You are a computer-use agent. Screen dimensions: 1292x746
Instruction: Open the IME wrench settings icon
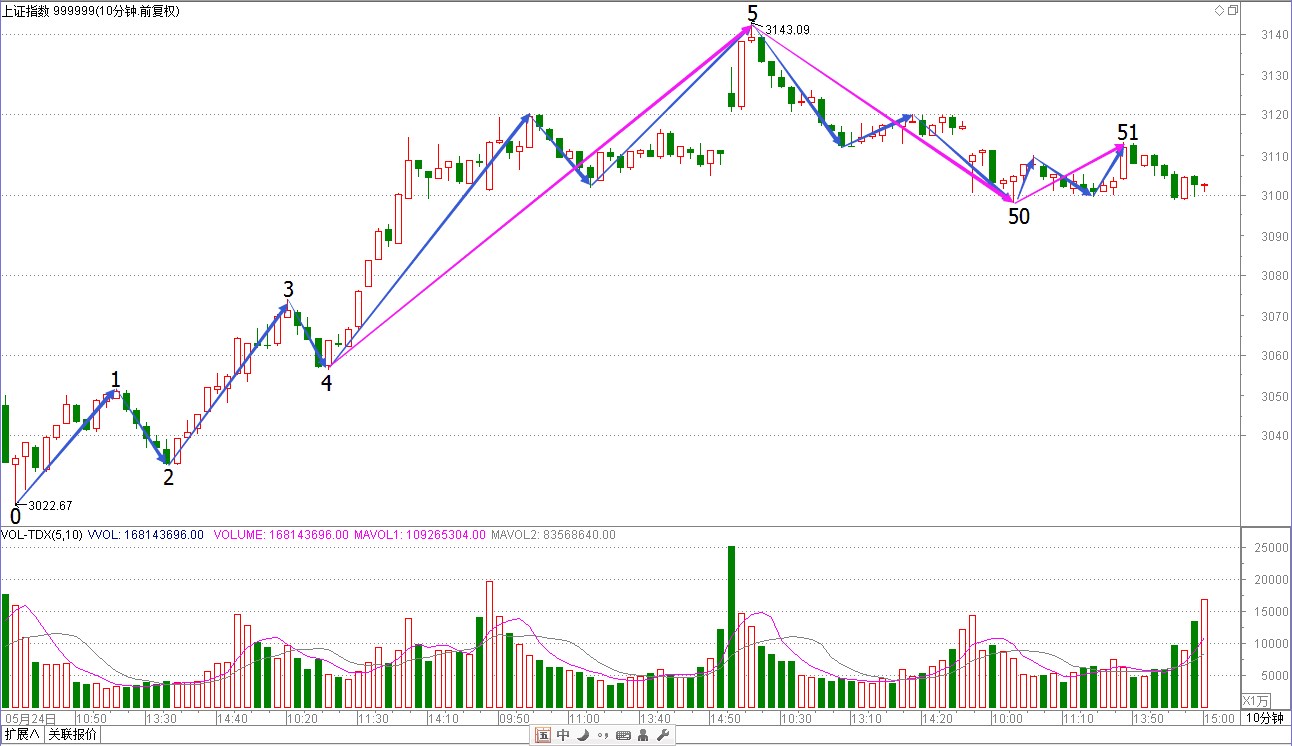coord(661,735)
